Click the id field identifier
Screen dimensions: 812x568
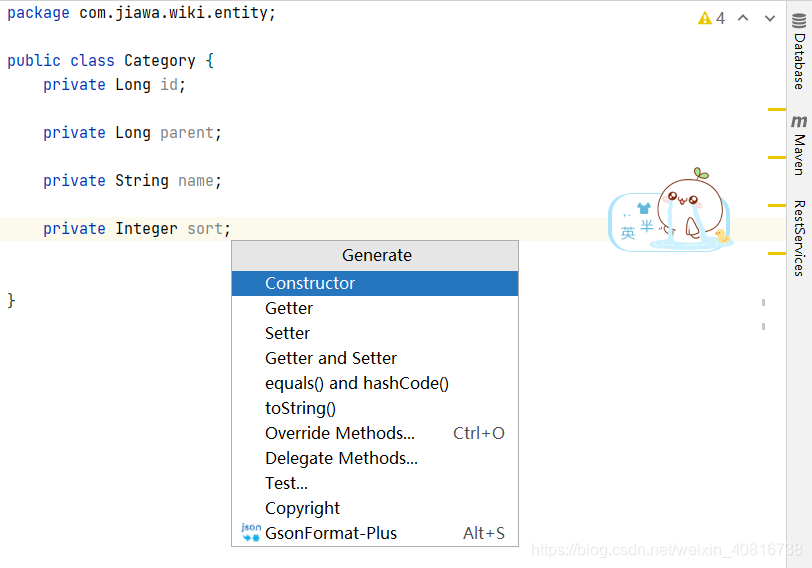coord(169,84)
